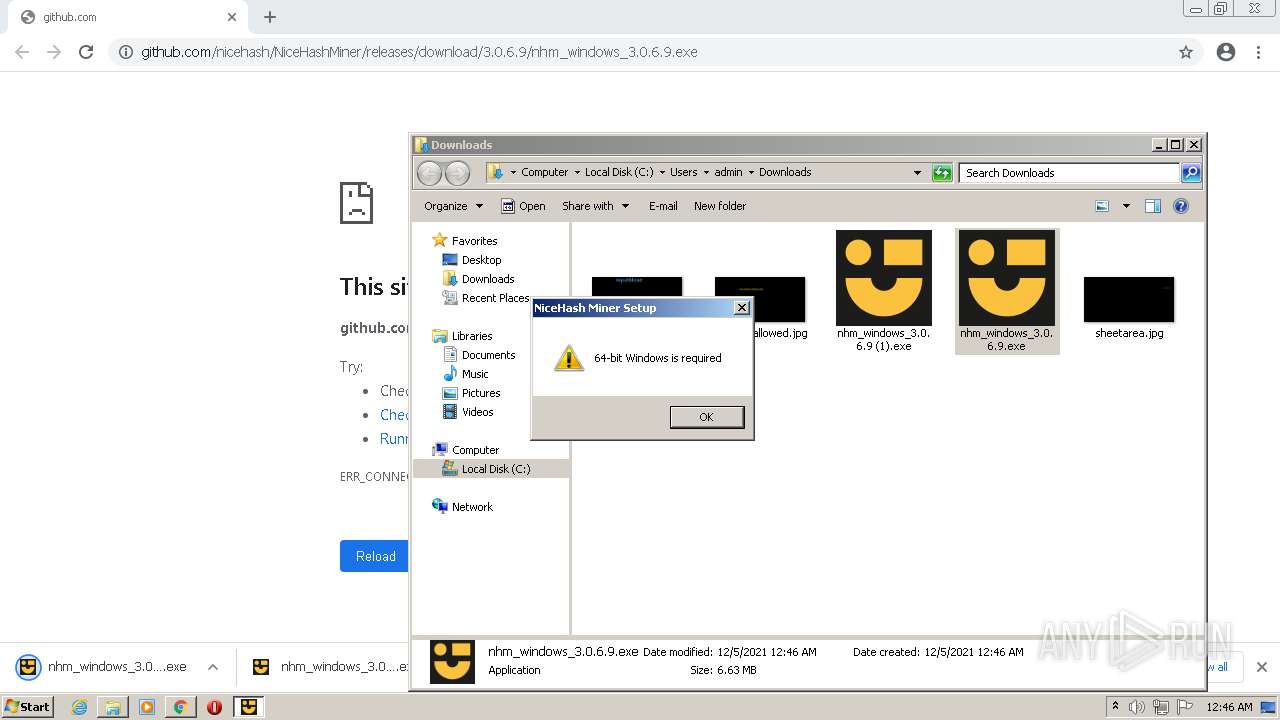Select nhm_windows_3.0.6.9.exe file icon
Screen dimensions: 1280x720
point(1006,278)
